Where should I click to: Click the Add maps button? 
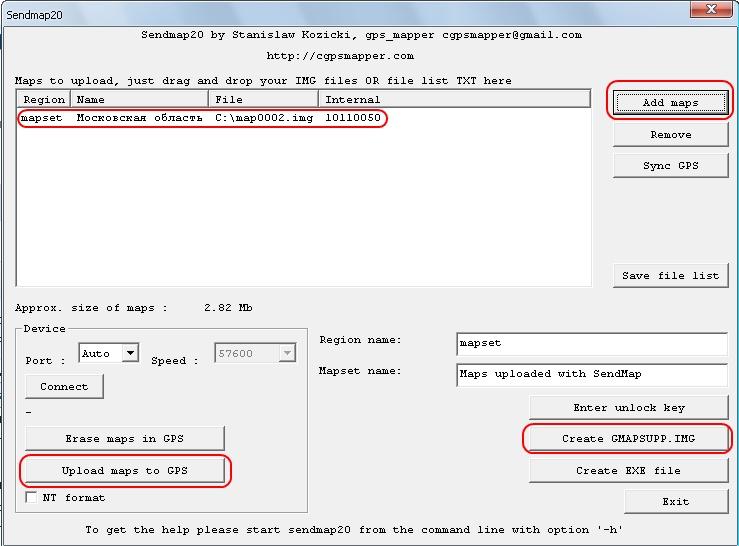point(671,102)
